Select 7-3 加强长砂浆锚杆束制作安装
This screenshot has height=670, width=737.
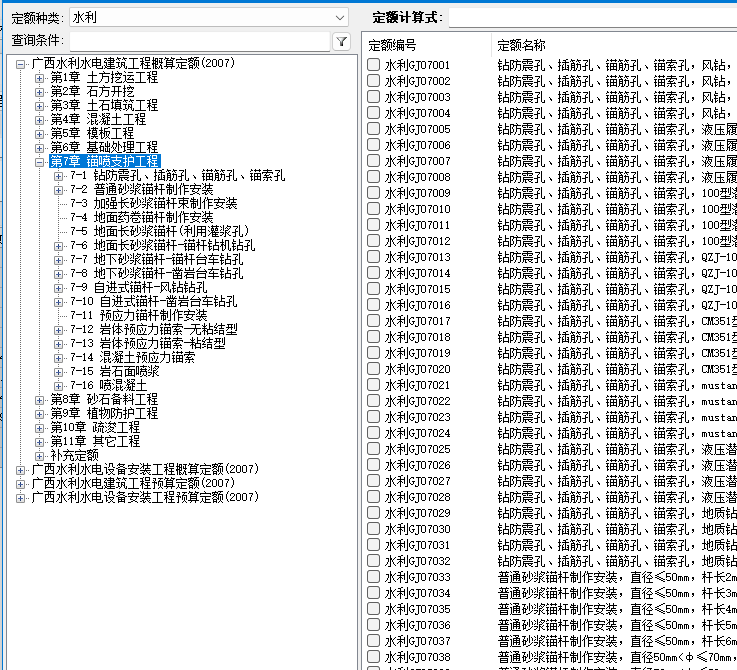154,203
